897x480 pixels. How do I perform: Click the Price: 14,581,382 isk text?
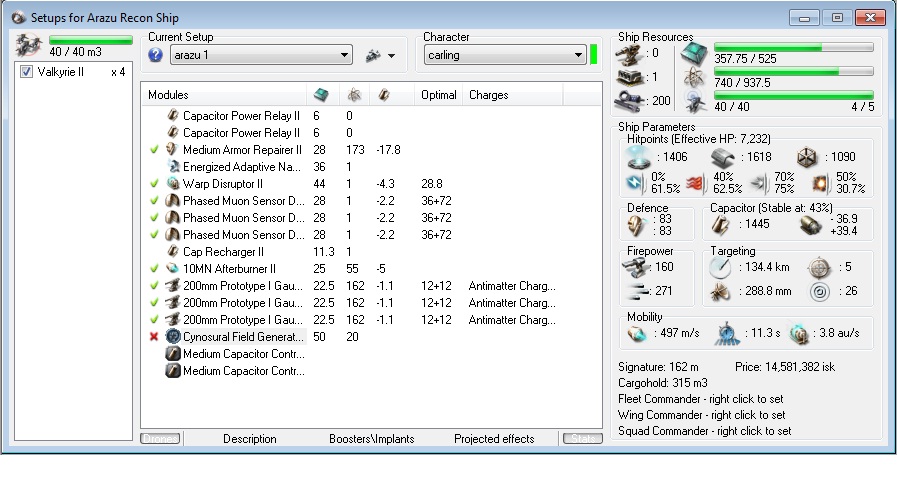tap(785, 367)
